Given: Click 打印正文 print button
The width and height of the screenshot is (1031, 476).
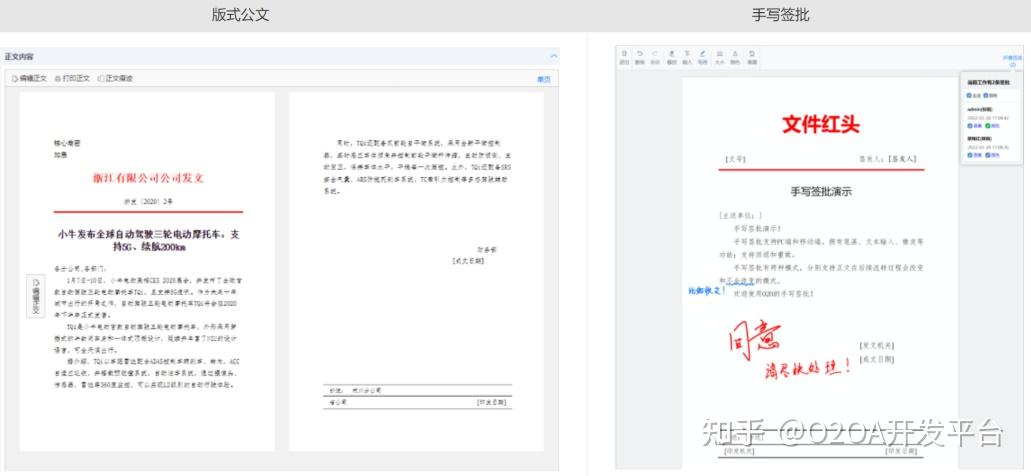Looking at the screenshot, I should [x=72, y=78].
